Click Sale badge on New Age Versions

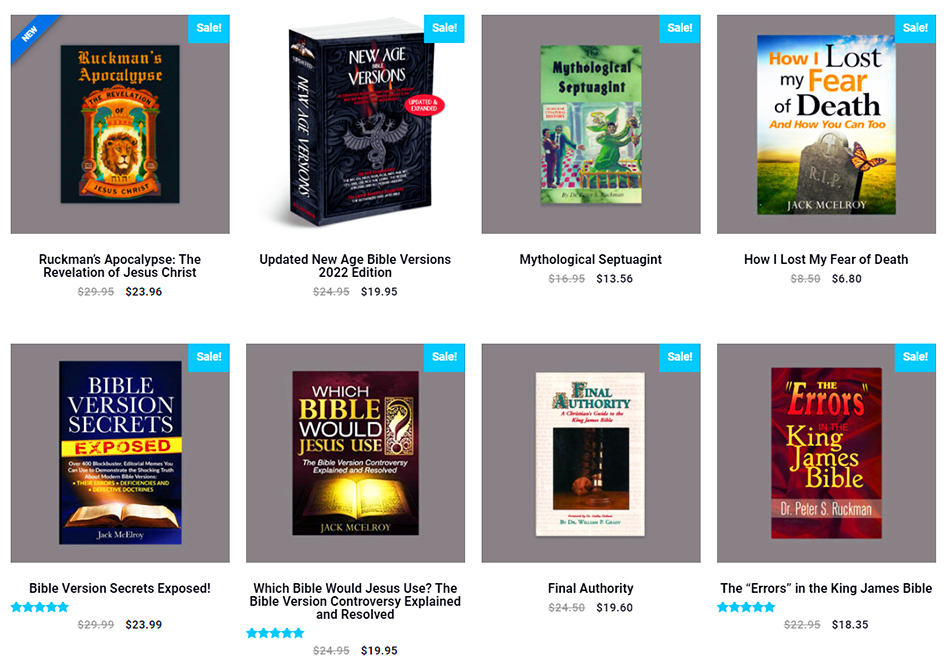point(444,28)
